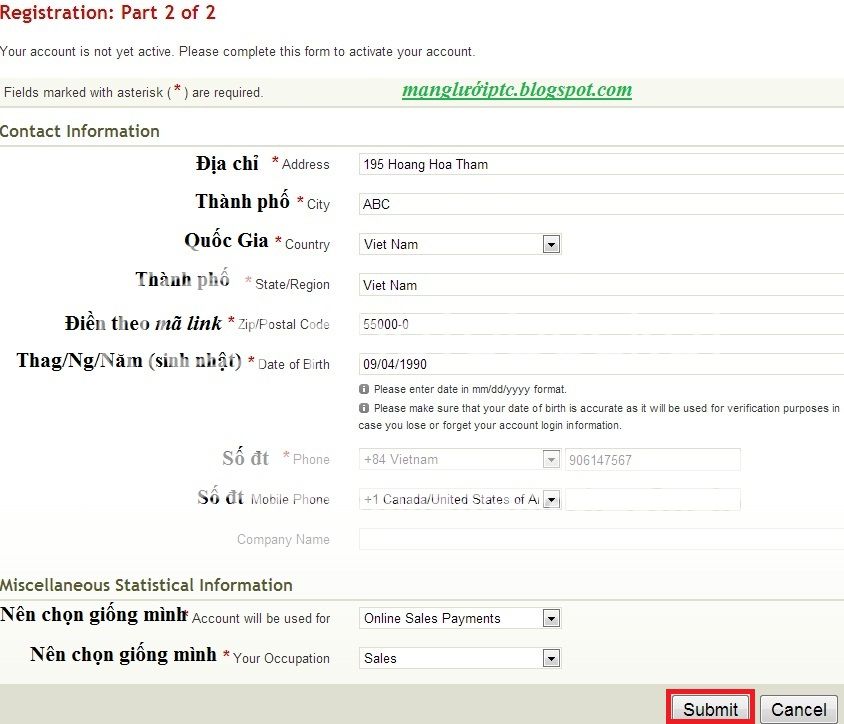844x724 pixels.
Task: Click the Phone number field showing 906147567
Action: [x=652, y=460]
